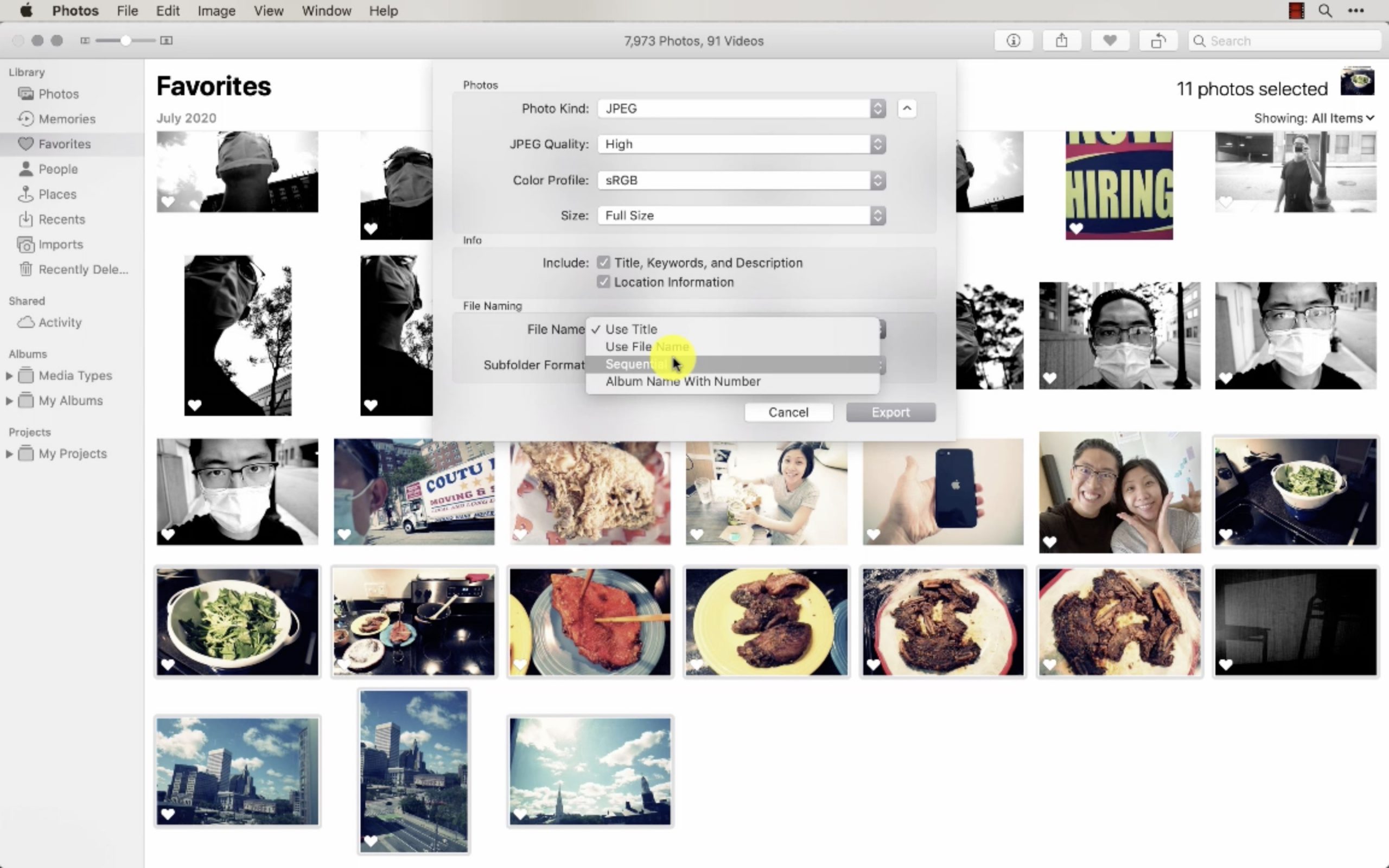1389x868 pixels.
Task: Uncheck Location Information checkbox
Action: [x=603, y=283]
